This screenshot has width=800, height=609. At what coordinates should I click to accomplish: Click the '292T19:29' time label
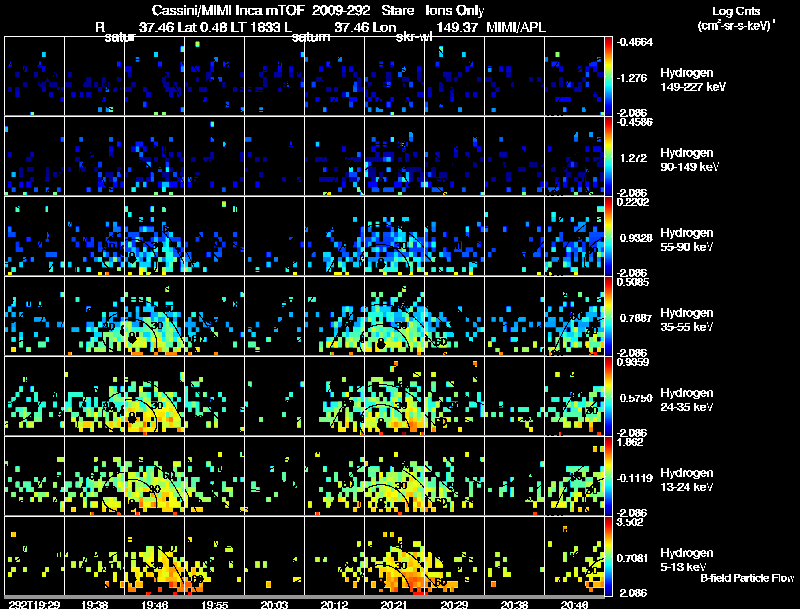coord(34,604)
